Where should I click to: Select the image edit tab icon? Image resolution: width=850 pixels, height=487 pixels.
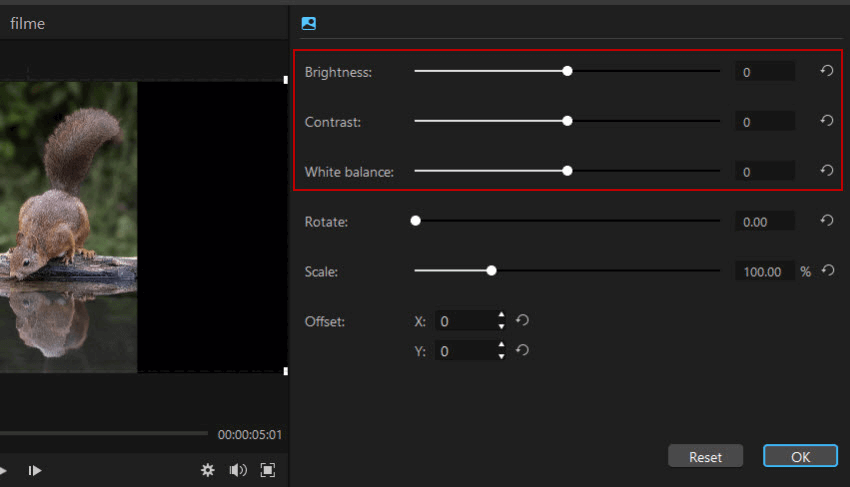tap(309, 23)
